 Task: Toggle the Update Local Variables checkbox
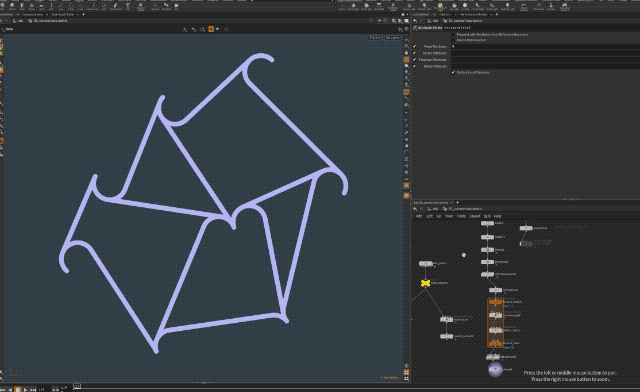[453, 72]
